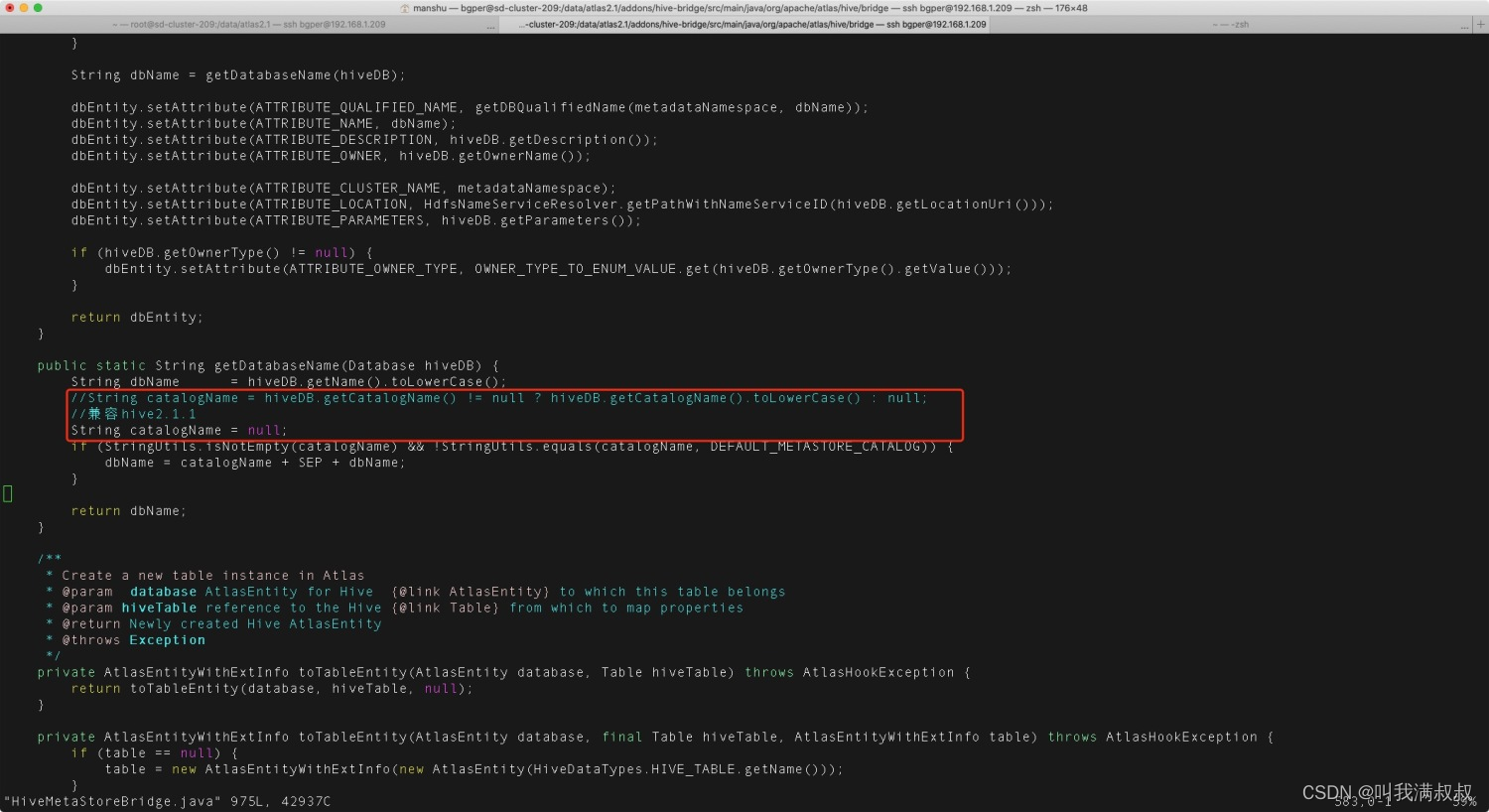Click 'if (hiveDB.getOwnerType() != null) {' line
The width and height of the screenshot is (1489, 812).
(221, 253)
